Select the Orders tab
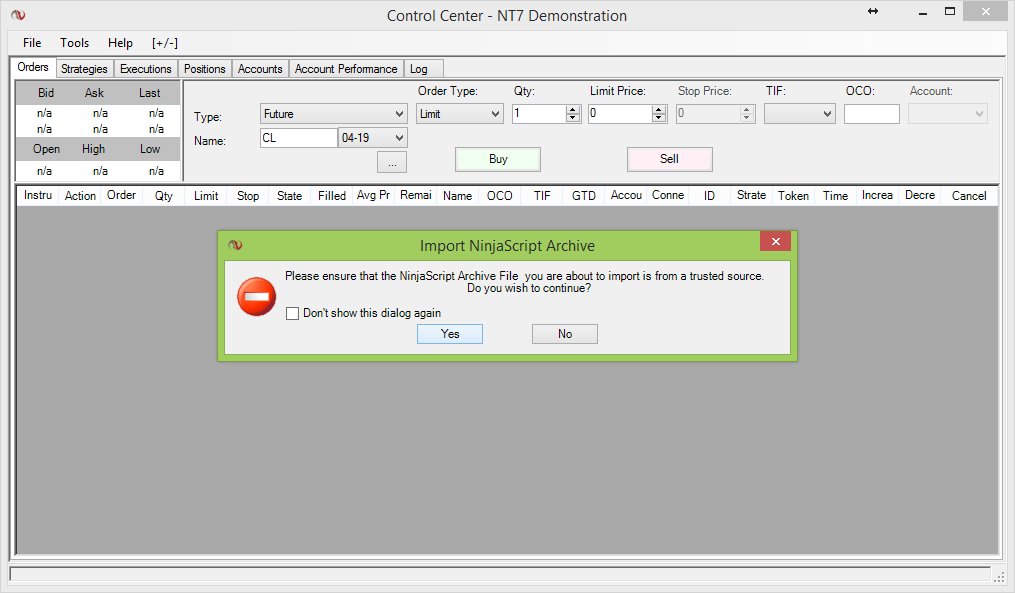 tap(33, 67)
